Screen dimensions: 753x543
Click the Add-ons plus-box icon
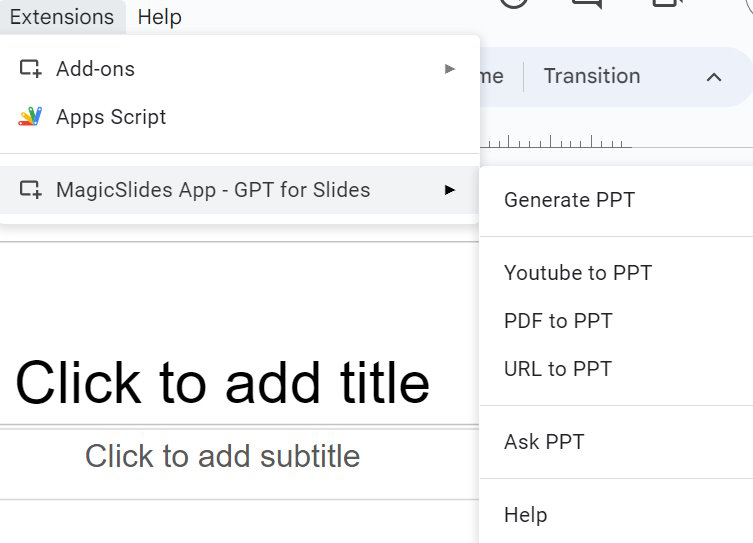tap(30, 69)
